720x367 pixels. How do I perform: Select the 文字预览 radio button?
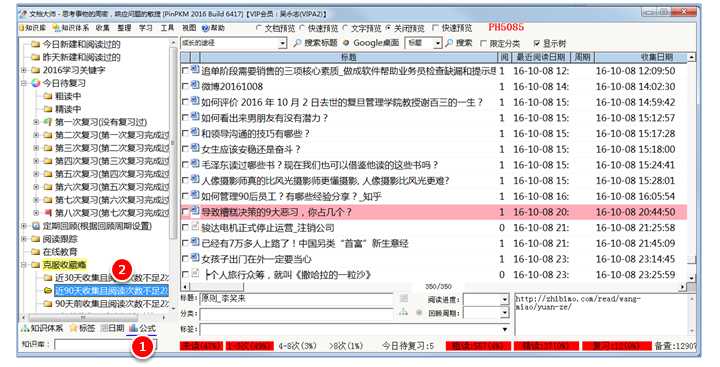click(345, 28)
